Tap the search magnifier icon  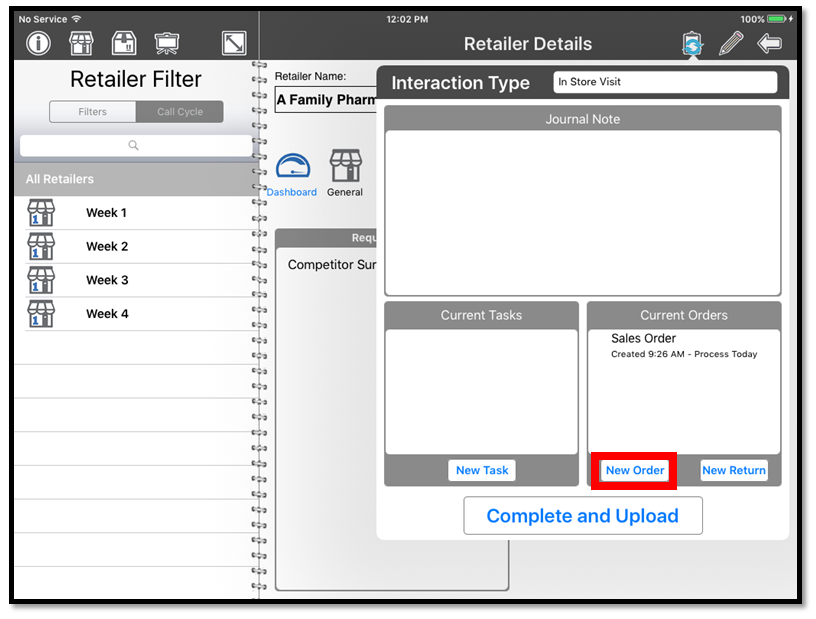[x=133, y=145]
